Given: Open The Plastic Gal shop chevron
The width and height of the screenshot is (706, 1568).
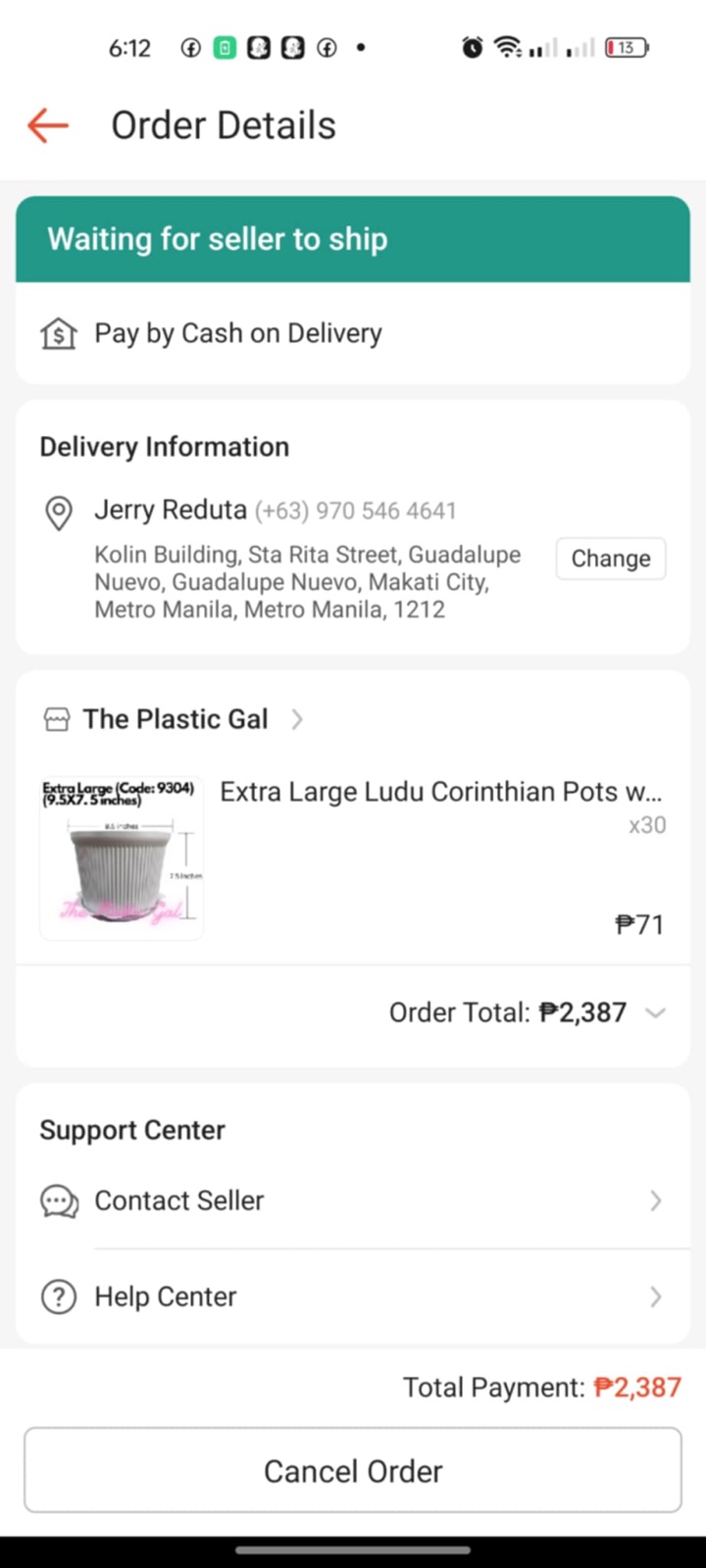Looking at the screenshot, I should [297, 720].
